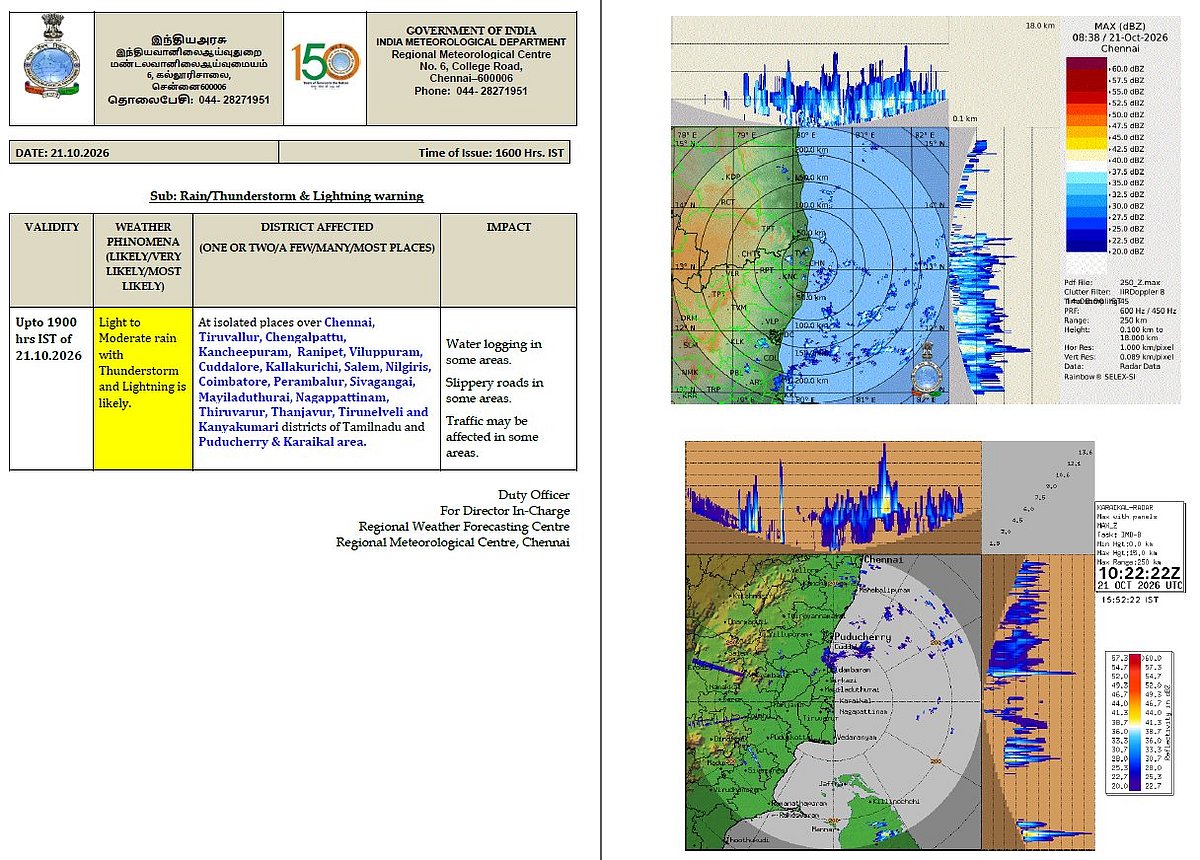Select the "GOVERNMENT OF INDIA" heading
Image resolution: width=1200 pixels, height=860 pixels.
tap(470, 30)
